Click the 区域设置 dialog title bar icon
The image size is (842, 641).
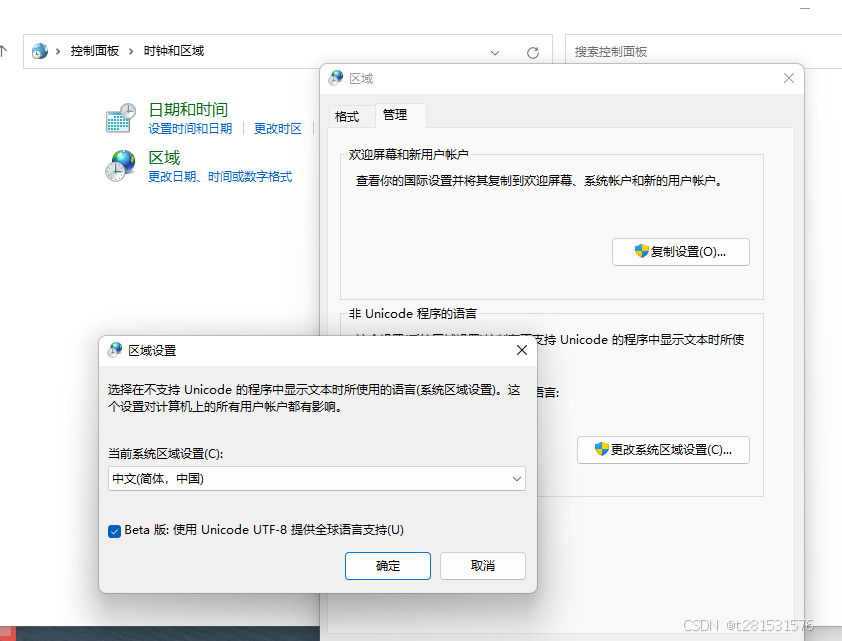tap(114, 350)
